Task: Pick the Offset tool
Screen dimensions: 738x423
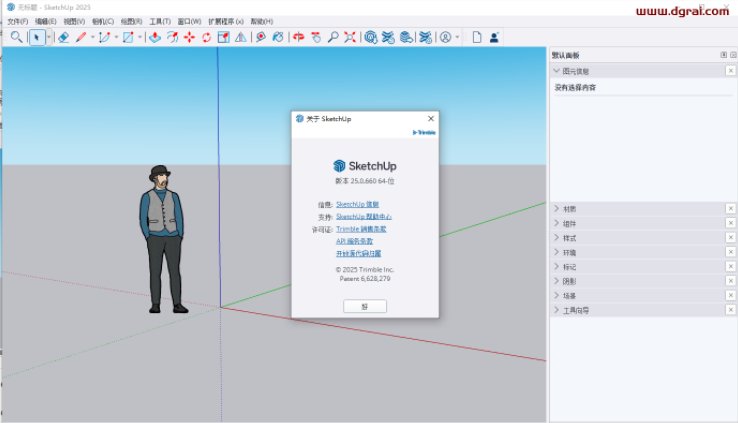Action: pyautogui.click(x=172, y=37)
